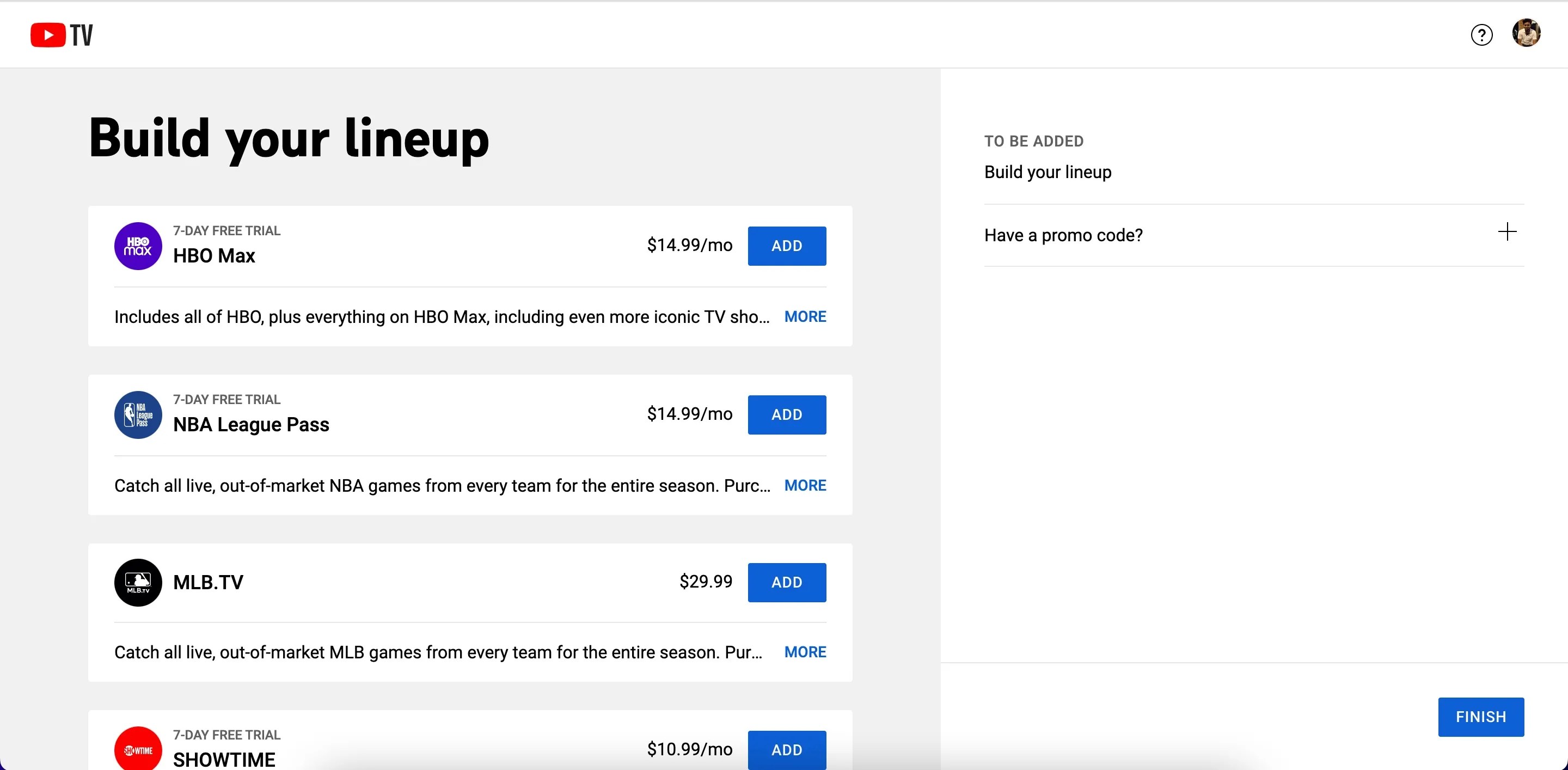The height and width of the screenshot is (770, 1568).
Task: Click the FINISH button
Action: point(1480,717)
